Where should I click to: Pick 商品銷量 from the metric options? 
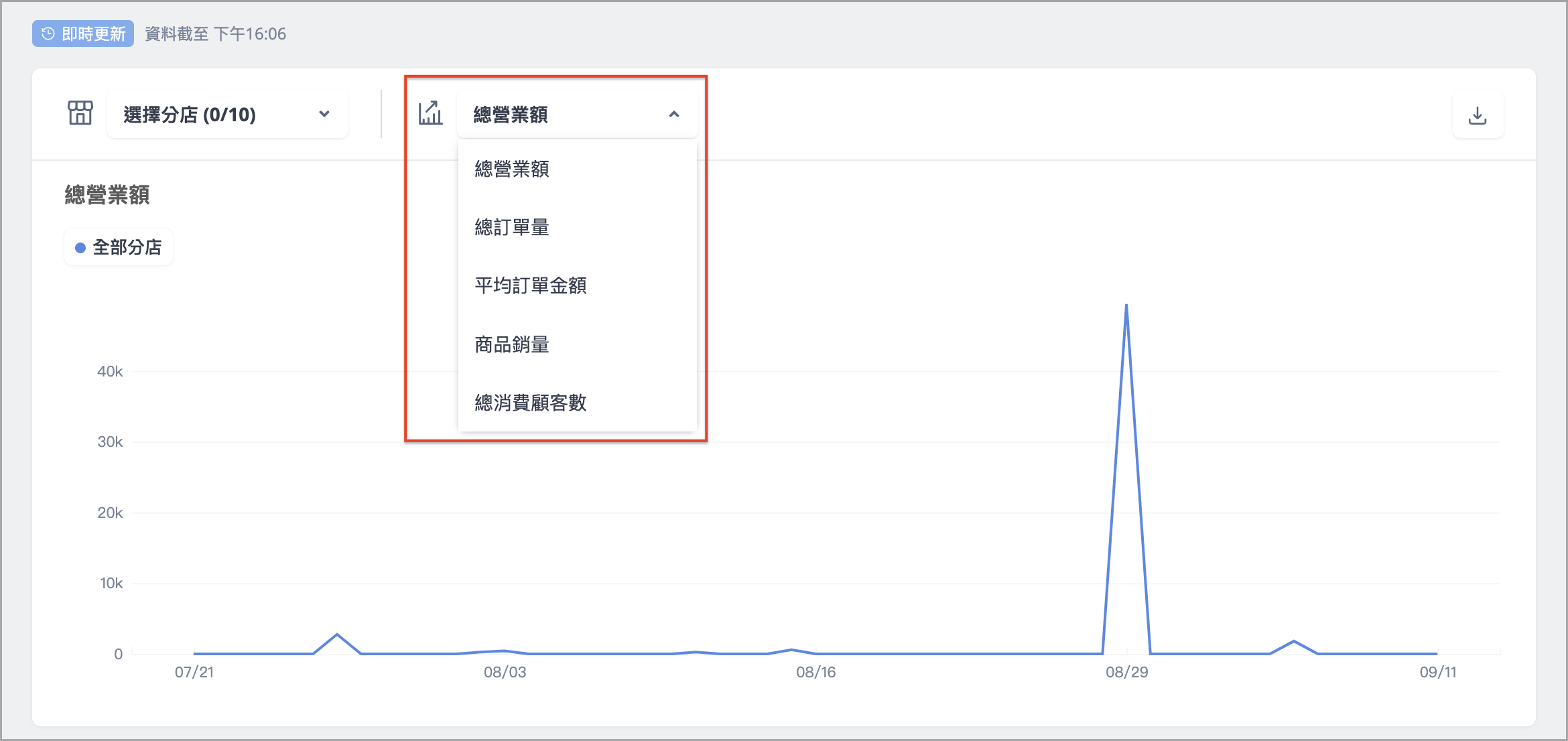577,344
